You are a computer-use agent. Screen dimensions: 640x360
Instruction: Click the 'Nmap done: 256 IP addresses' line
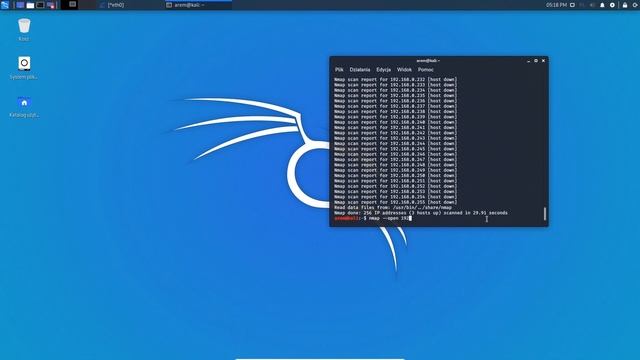pyautogui.click(x=421, y=213)
